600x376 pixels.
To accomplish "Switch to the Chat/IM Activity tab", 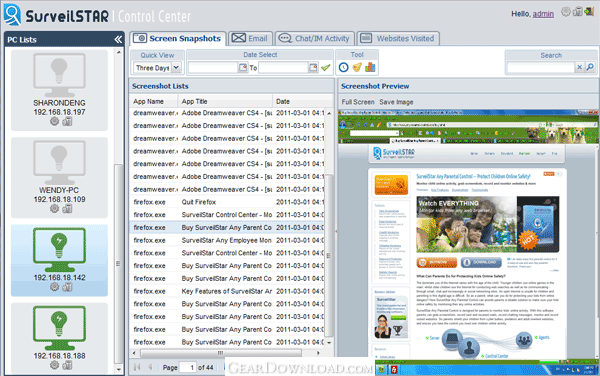I will [x=315, y=39].
